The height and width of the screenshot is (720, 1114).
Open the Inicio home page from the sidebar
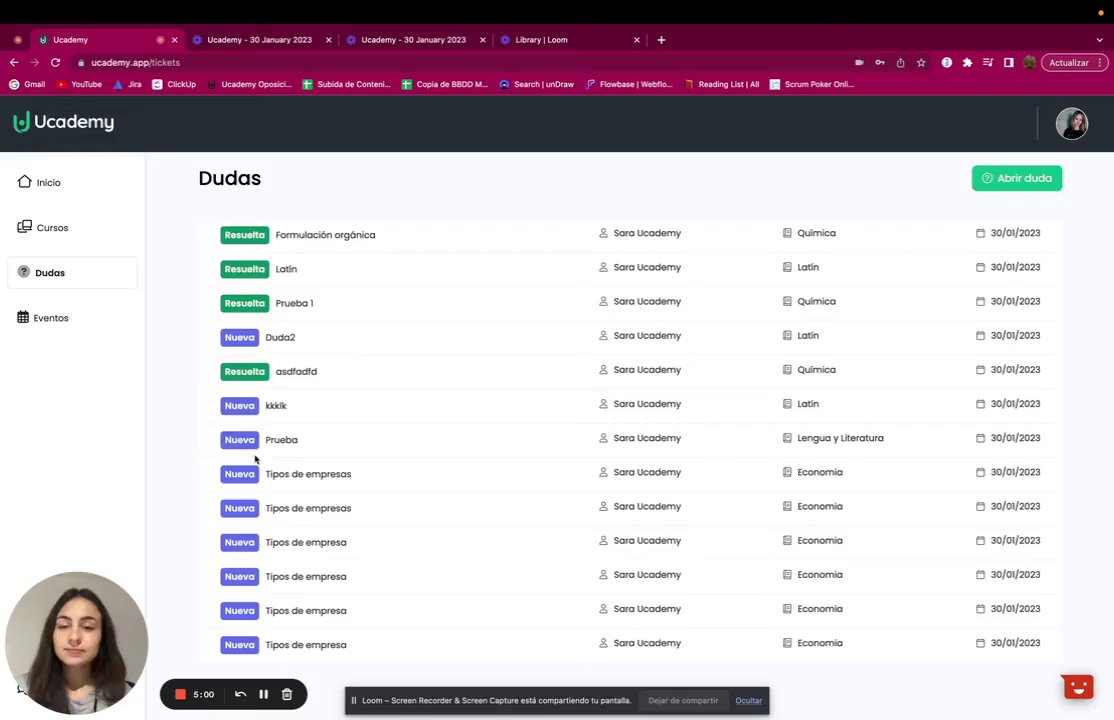(x=39, y=182)
